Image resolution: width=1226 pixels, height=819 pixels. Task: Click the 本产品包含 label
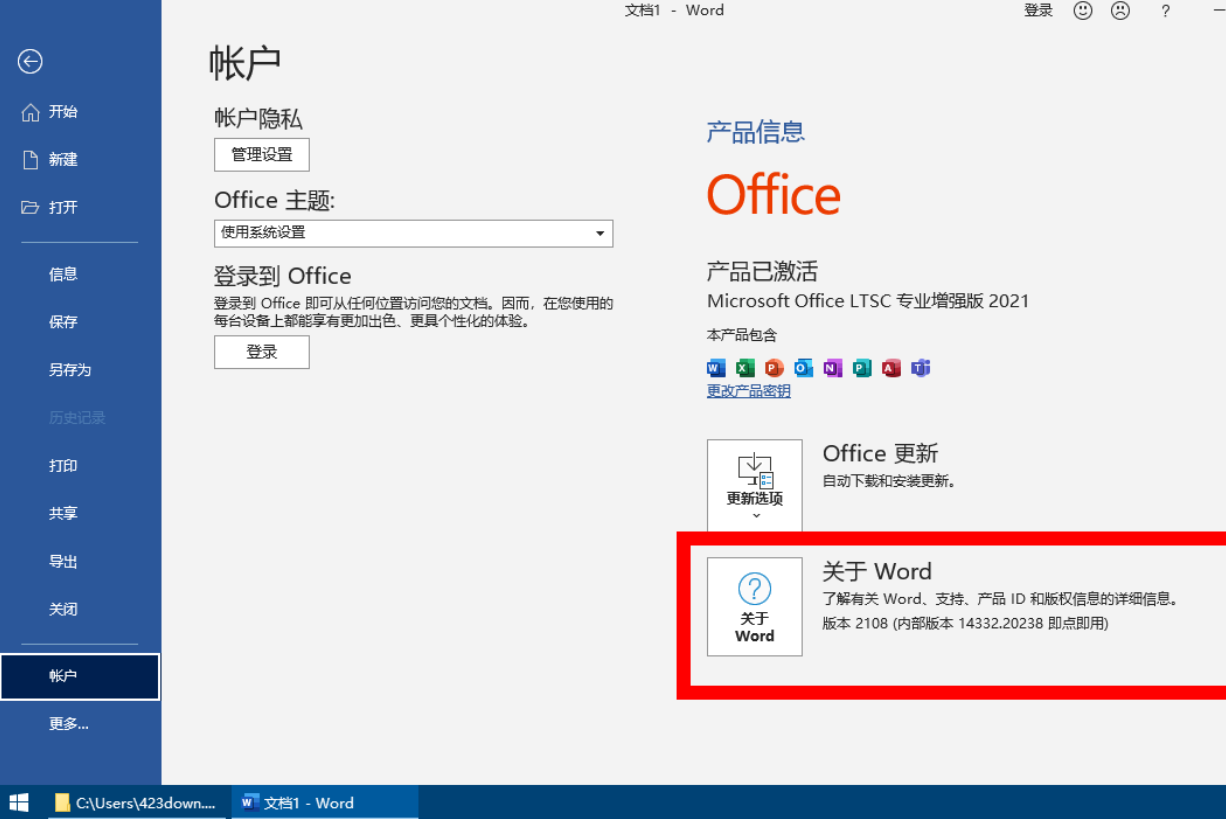742,335
